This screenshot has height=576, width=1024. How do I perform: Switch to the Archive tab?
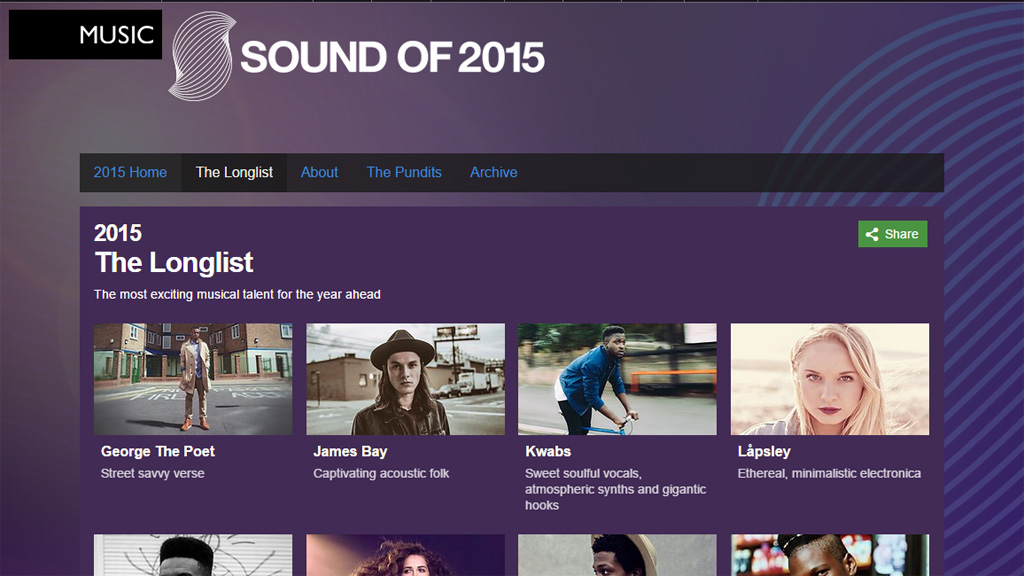coord(494,172)
